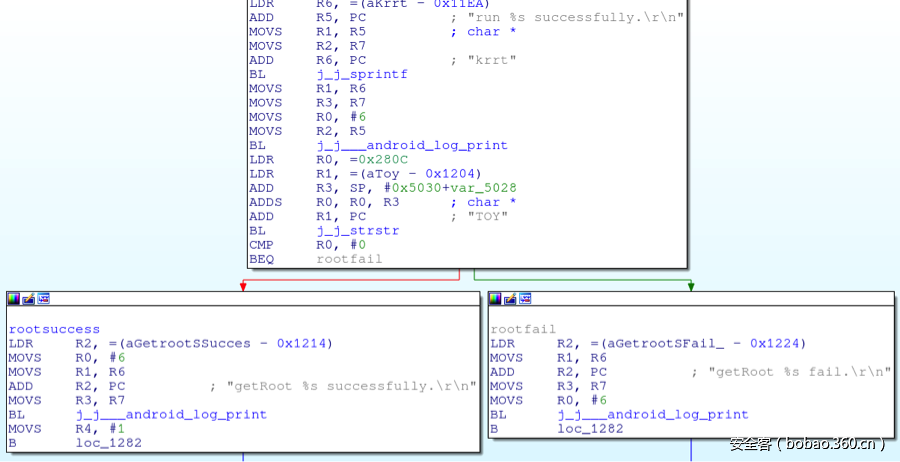Click the aToy operand in the LDR R1 line
The image size is (900, 462).
(x=383, y=174)
